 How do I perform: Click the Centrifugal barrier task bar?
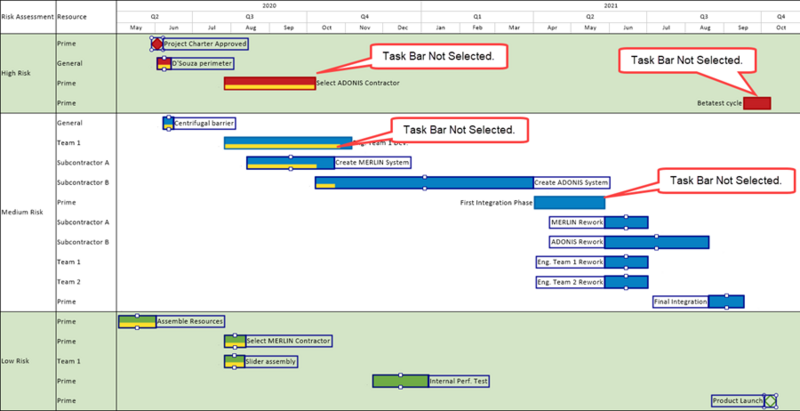coord(168,123)
